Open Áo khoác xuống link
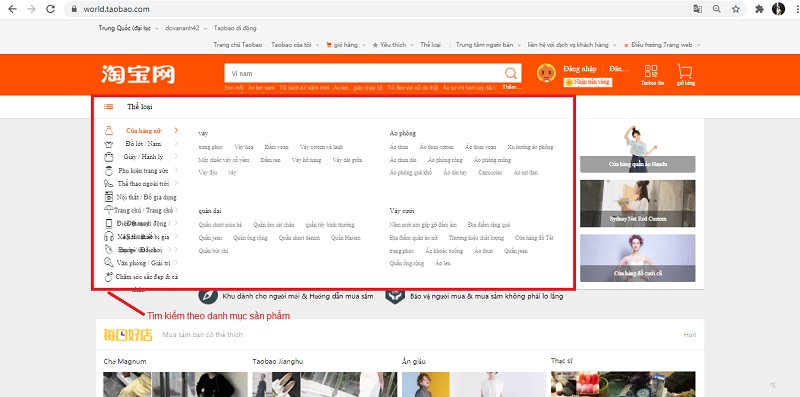 click(x=444, y=251)
